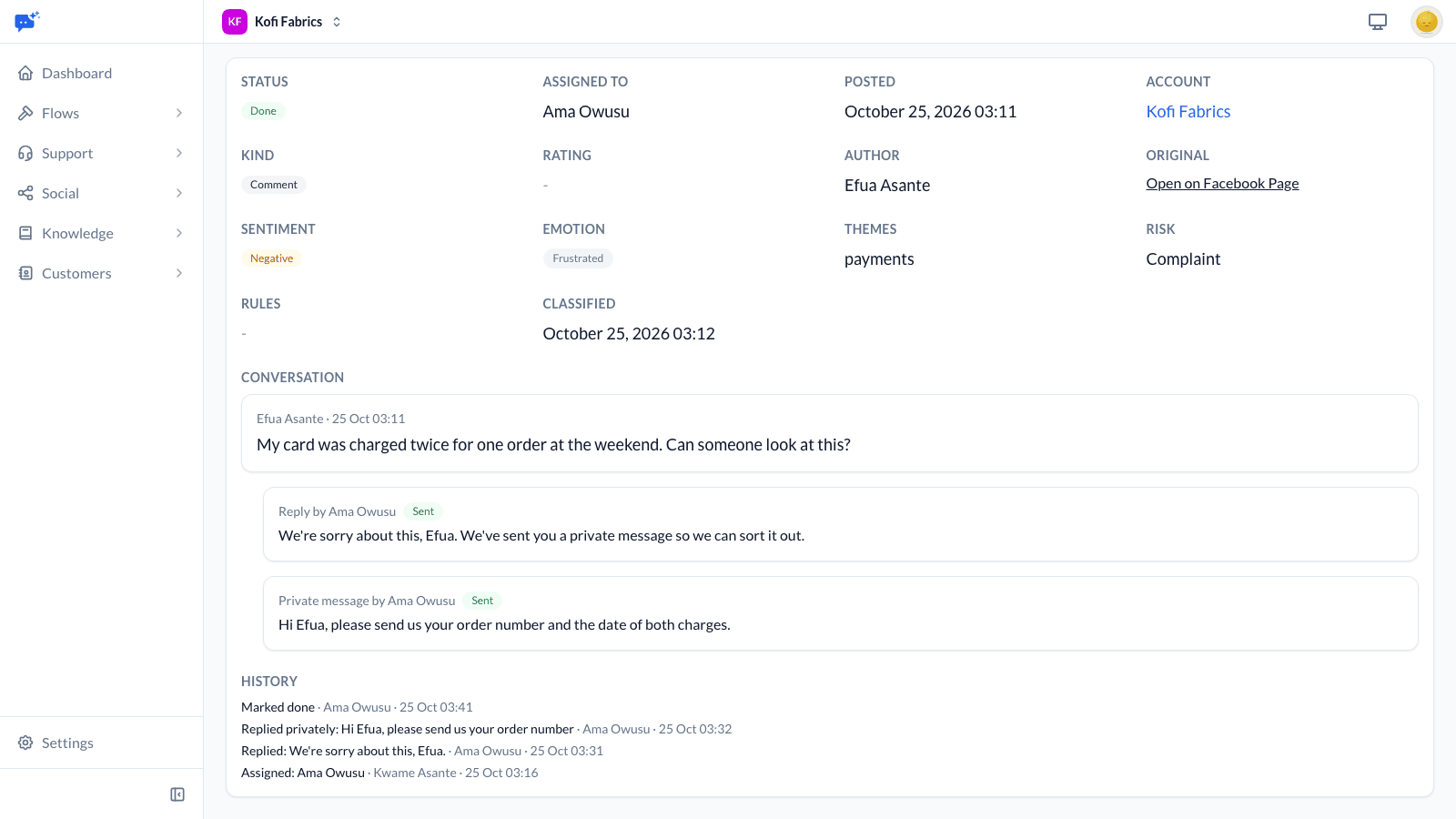Go to Dashboard in sidebar
This screenshot has width=1456, height=819.
(x=101, y=73)
